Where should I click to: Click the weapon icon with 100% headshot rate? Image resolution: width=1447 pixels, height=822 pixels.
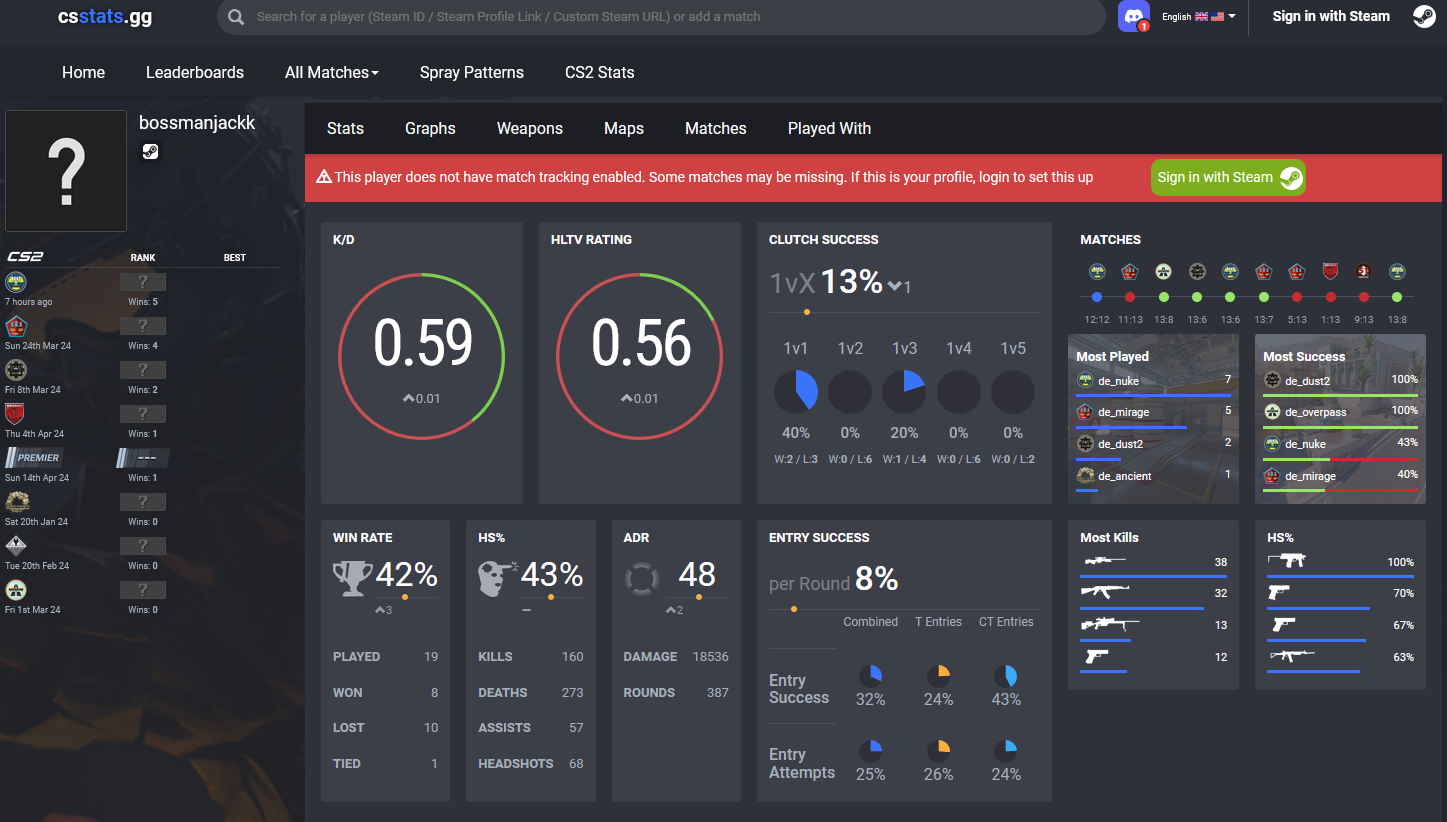1287,561
